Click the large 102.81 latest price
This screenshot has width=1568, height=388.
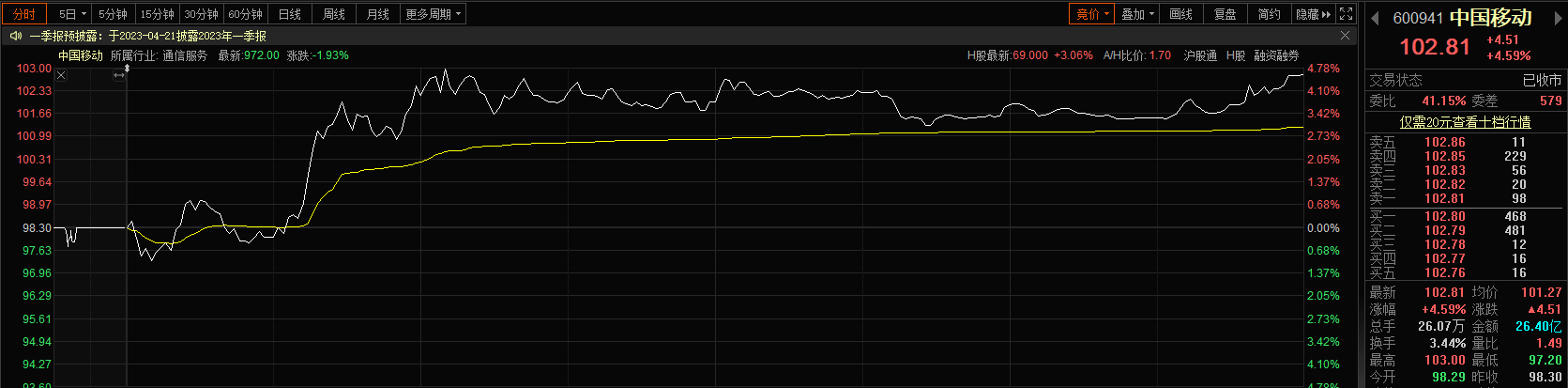pyautogui.click(x=1435, y=47)
